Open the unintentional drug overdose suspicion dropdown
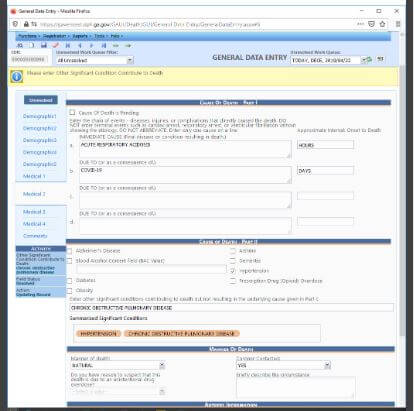This screenshot has height=411, width=414. [162, 392]
